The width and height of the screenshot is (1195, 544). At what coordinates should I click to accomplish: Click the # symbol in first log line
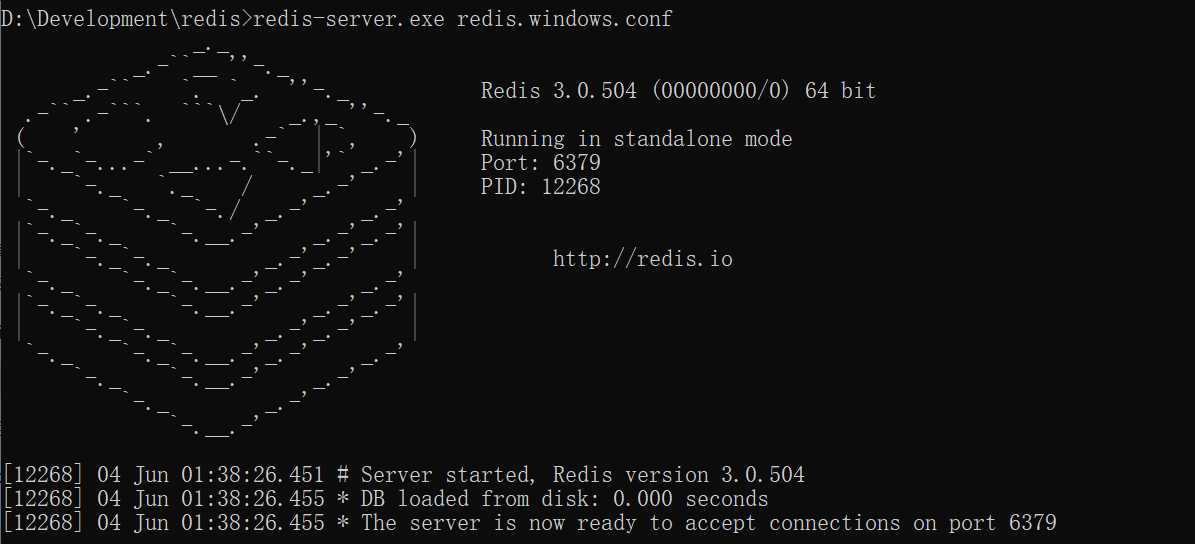click(342, 475)
